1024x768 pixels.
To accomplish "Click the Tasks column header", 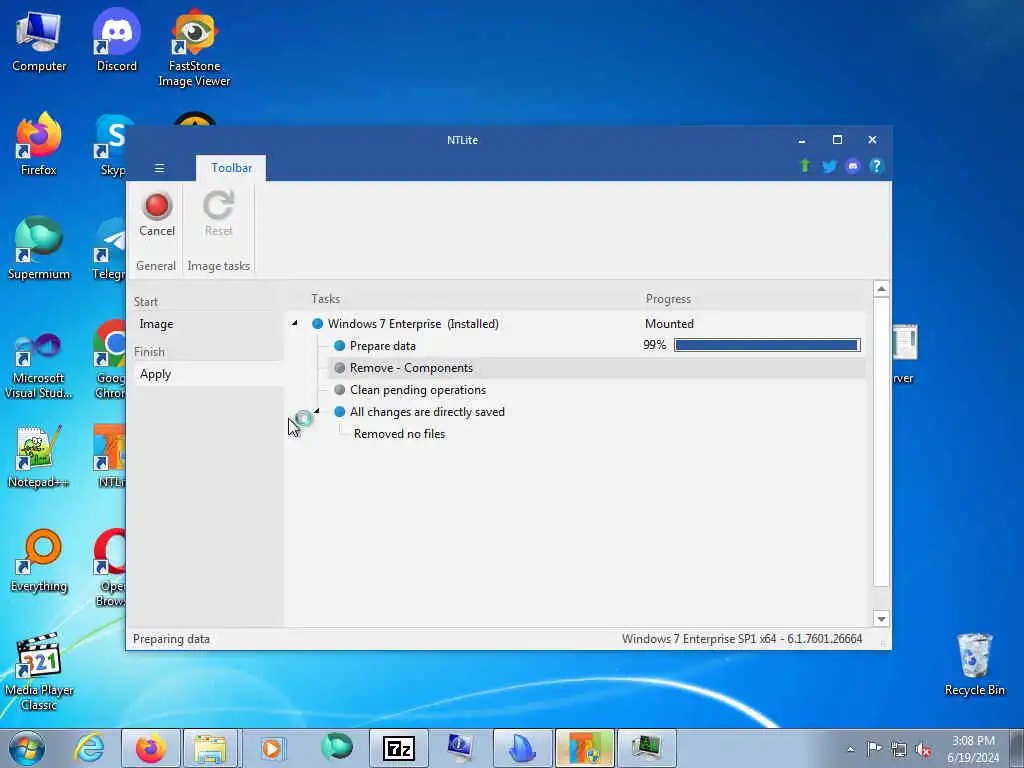I will coord(326,298).
